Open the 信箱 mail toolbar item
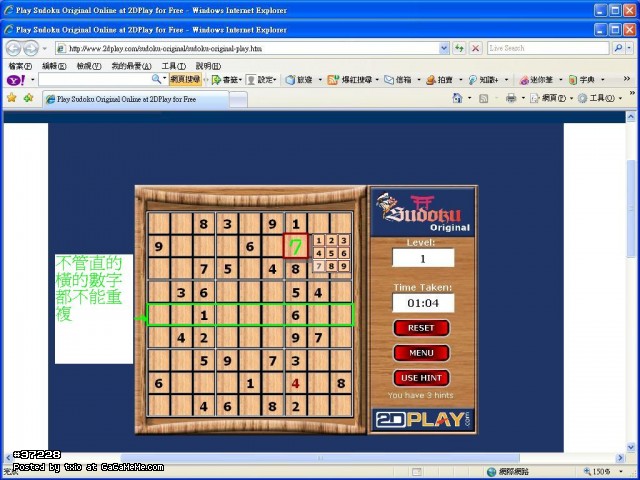 coord(398,80)
